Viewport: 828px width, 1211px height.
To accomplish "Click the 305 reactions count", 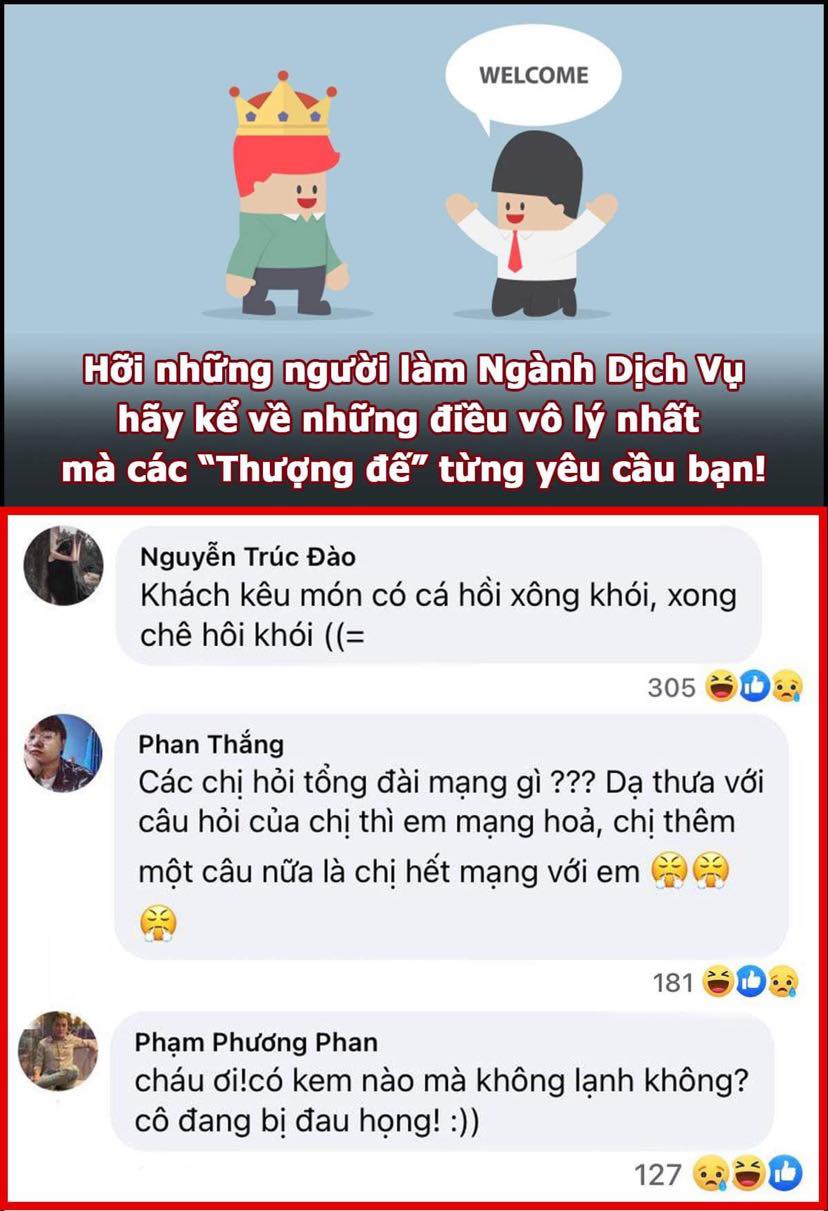I will tap(671, 688).
